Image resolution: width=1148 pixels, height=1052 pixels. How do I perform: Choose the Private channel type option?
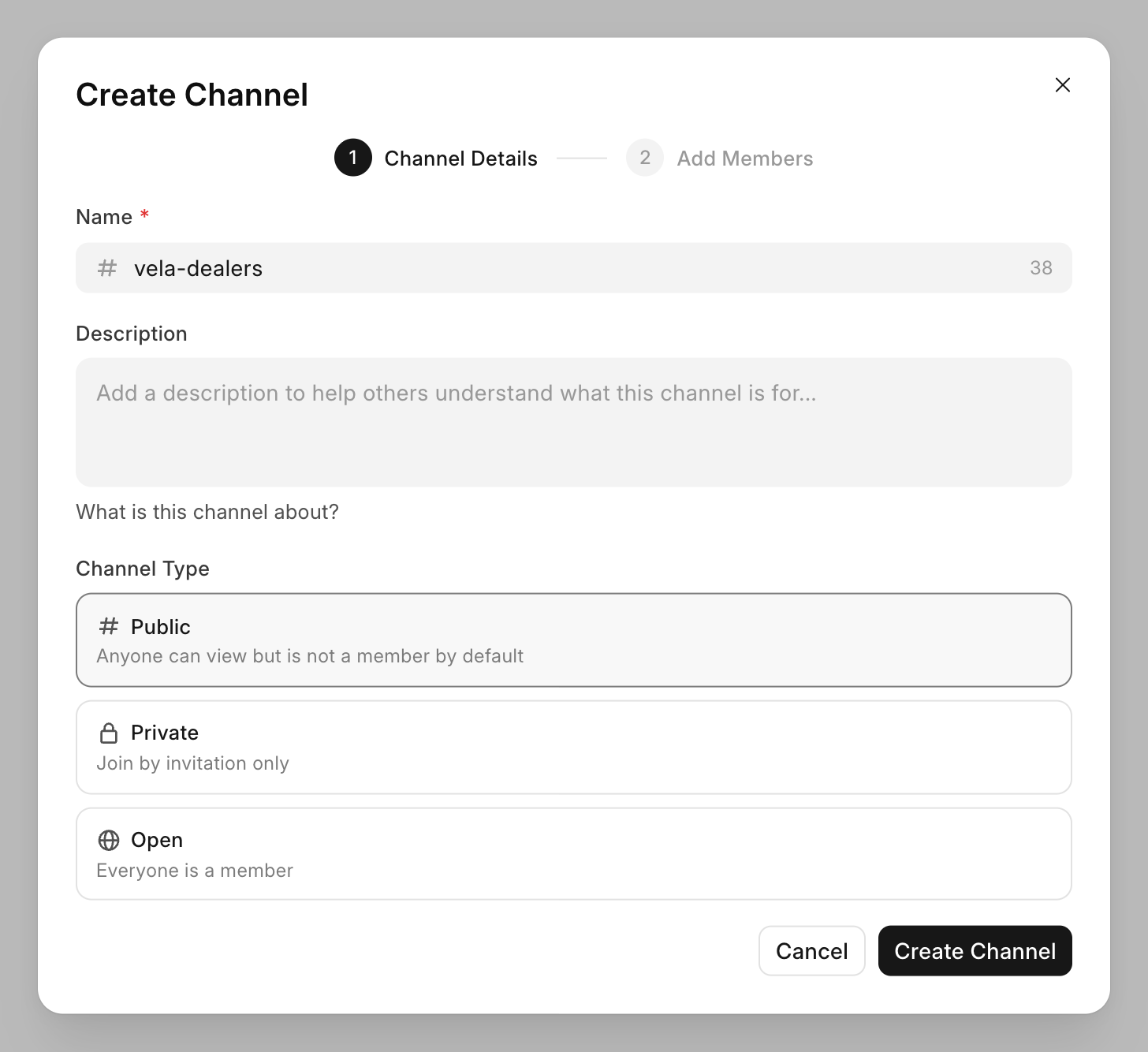pos(574,747)
